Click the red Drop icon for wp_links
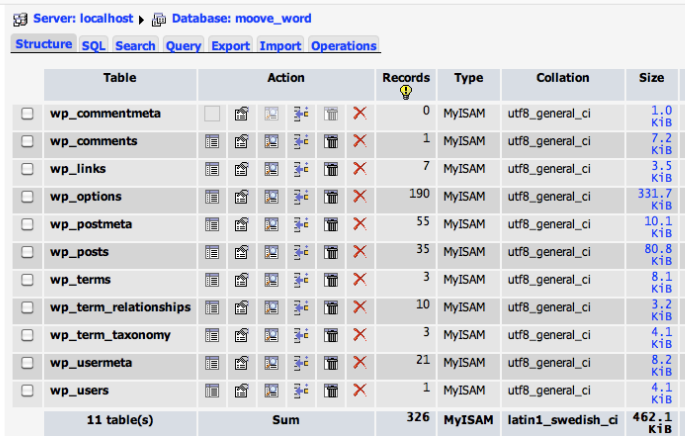 [x=360, y=169]
